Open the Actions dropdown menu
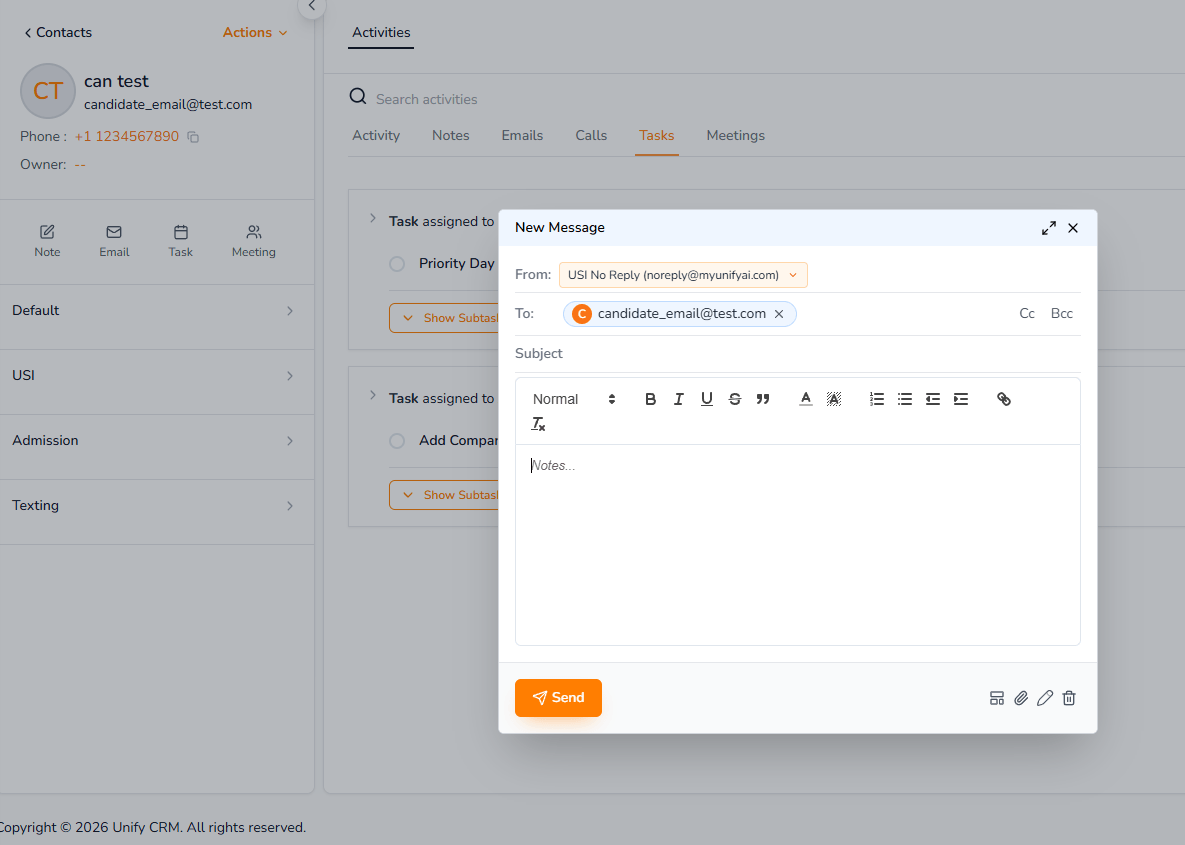Screen dimensions: 1185x845 click(254, 32)
